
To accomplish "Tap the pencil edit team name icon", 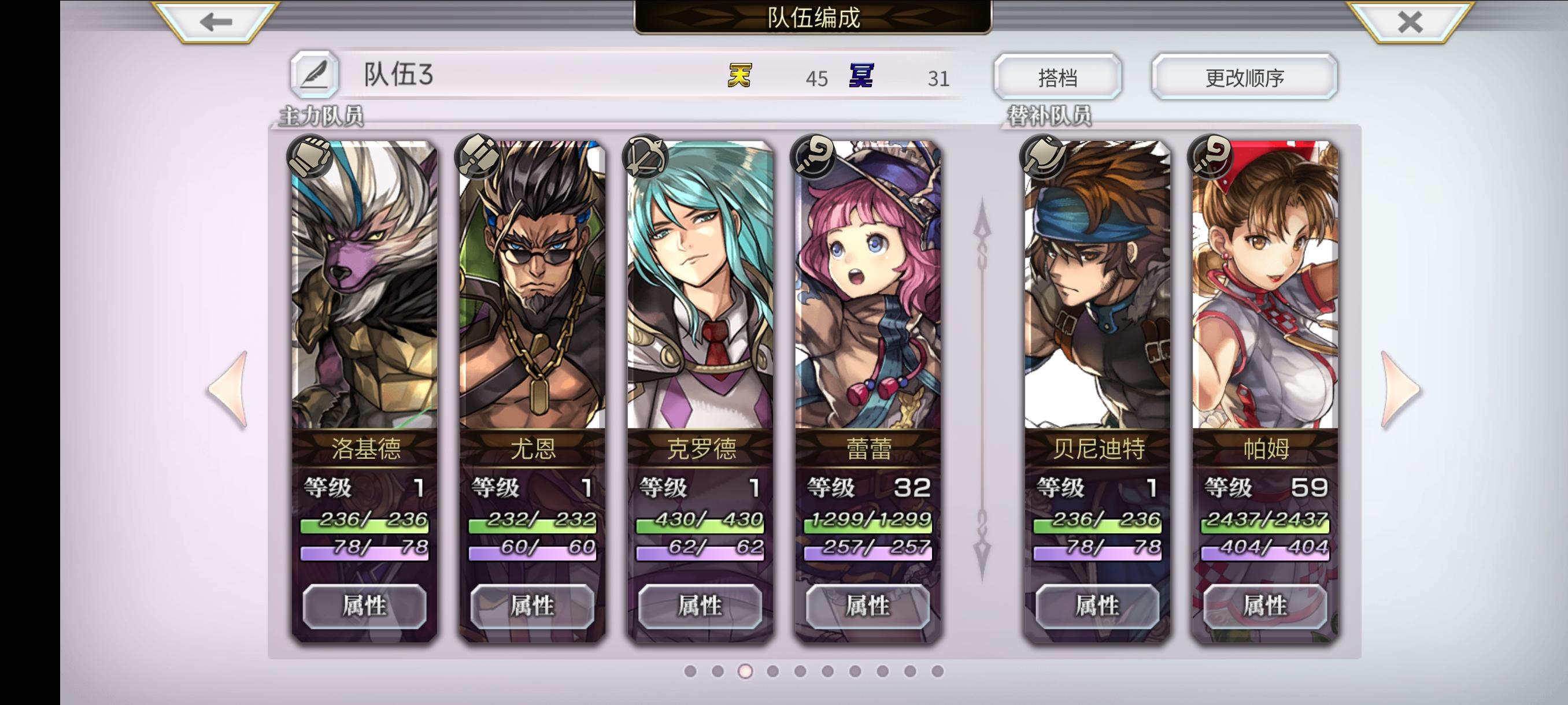I will coord(314,75).
